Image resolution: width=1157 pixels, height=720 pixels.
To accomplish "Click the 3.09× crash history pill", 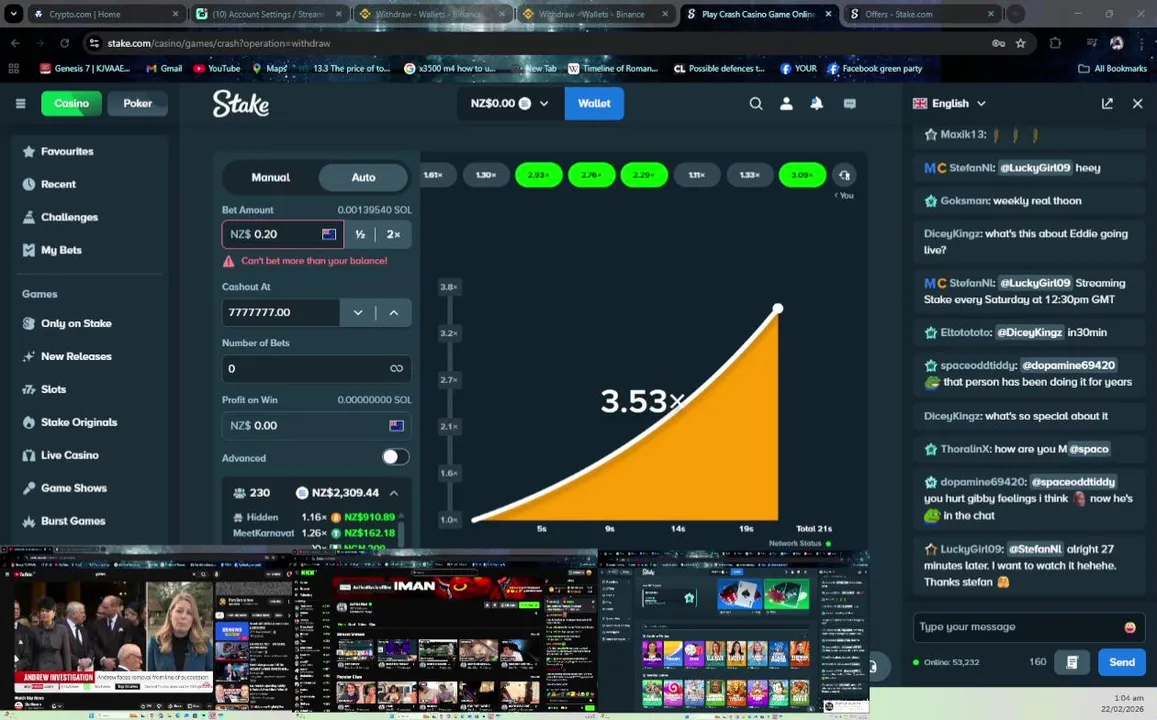I will point(802,175).
